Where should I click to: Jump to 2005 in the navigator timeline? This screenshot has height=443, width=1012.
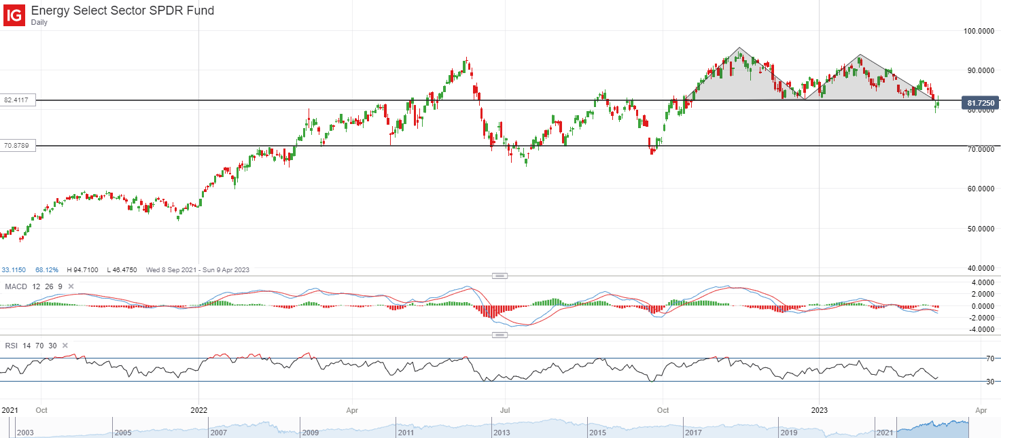tap(122, 431)
